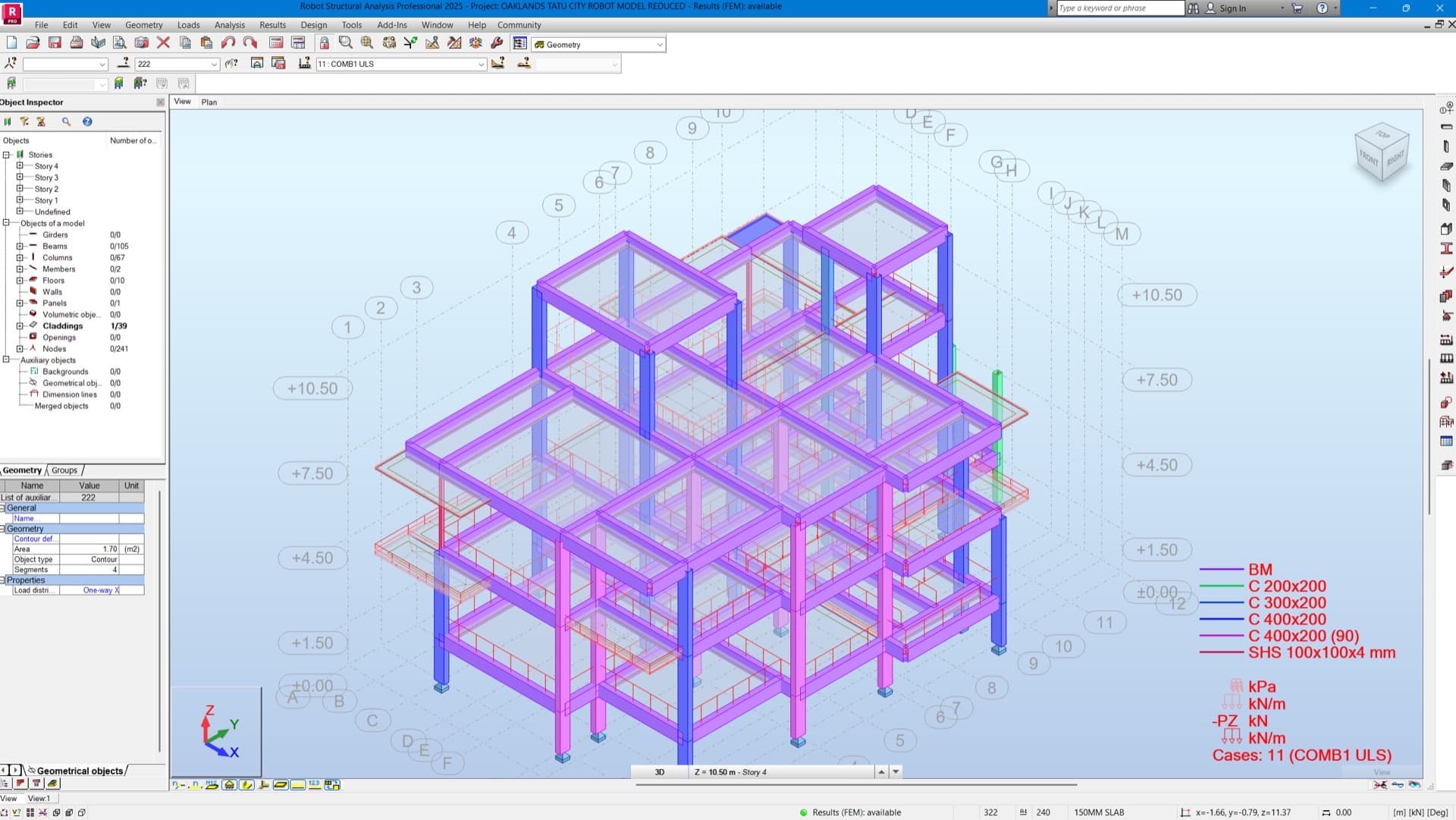Click the red Delete X icon
This screenshot has height=820, width=1456.
(163, 43)
